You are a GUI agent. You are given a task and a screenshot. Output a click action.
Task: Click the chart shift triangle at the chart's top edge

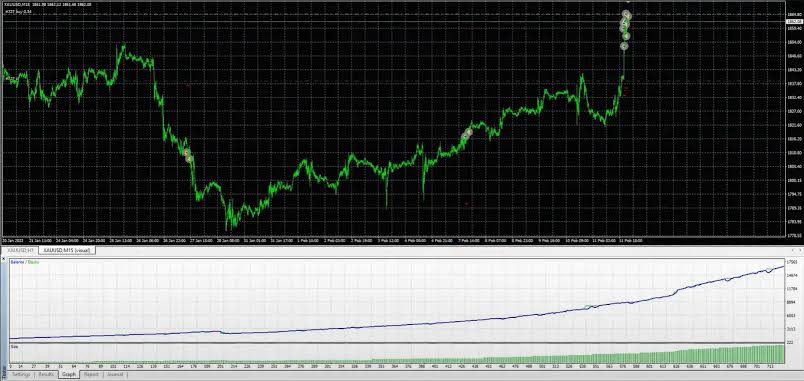(628, 3)
